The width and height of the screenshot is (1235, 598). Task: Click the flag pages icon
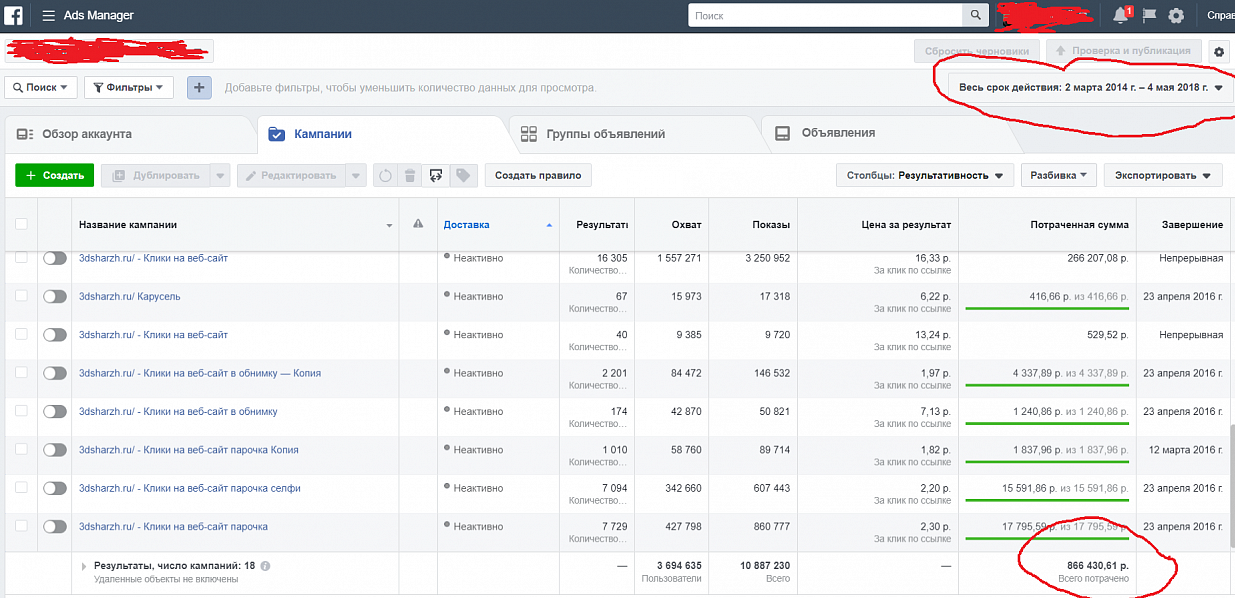tap(1149, 16)
